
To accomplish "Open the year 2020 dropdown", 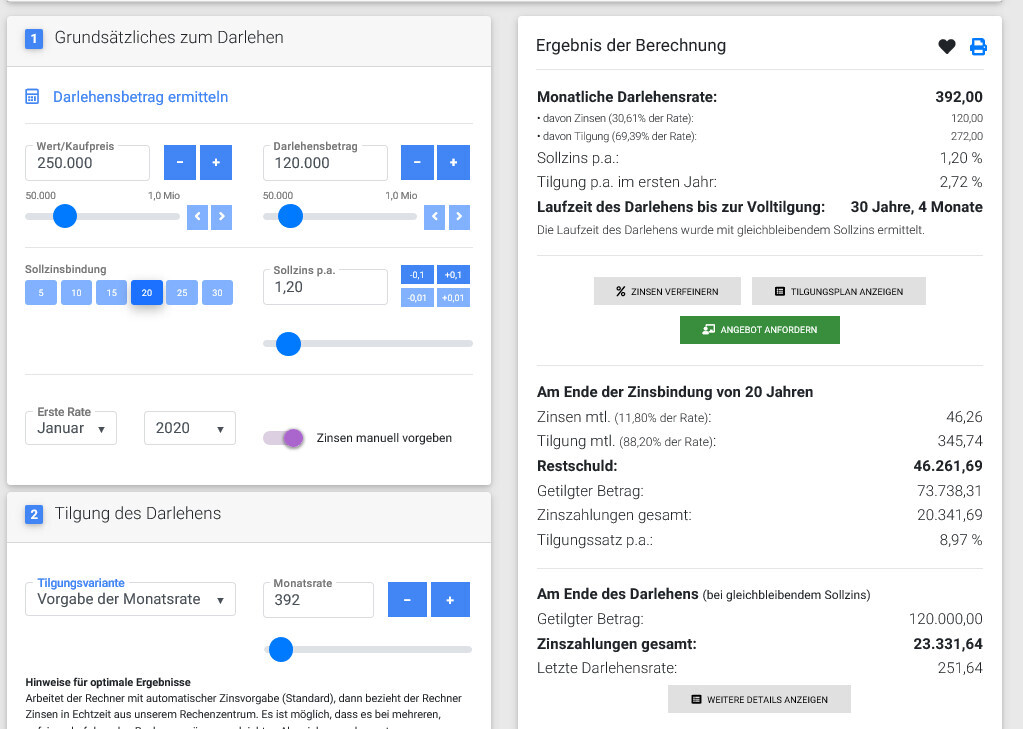I will point(190,428).
